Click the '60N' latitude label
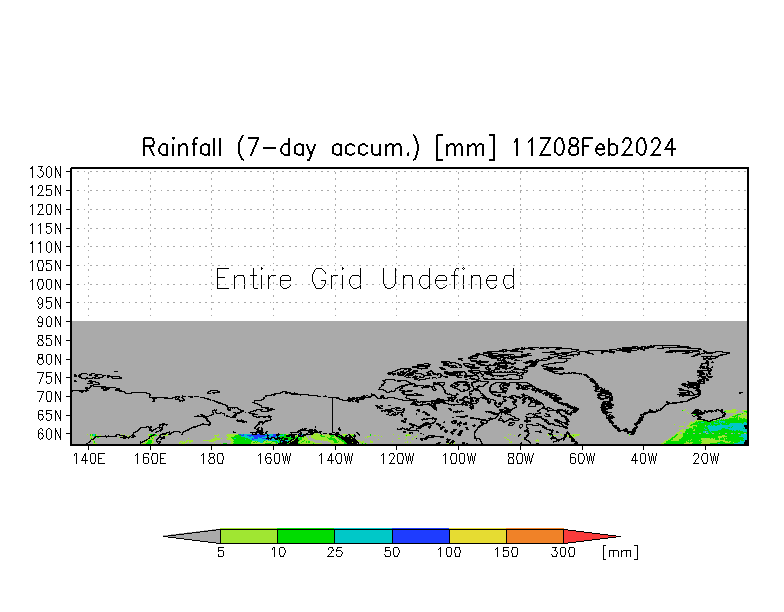Image resolution: width=784 pixels, height=612 pixels. 49,434
